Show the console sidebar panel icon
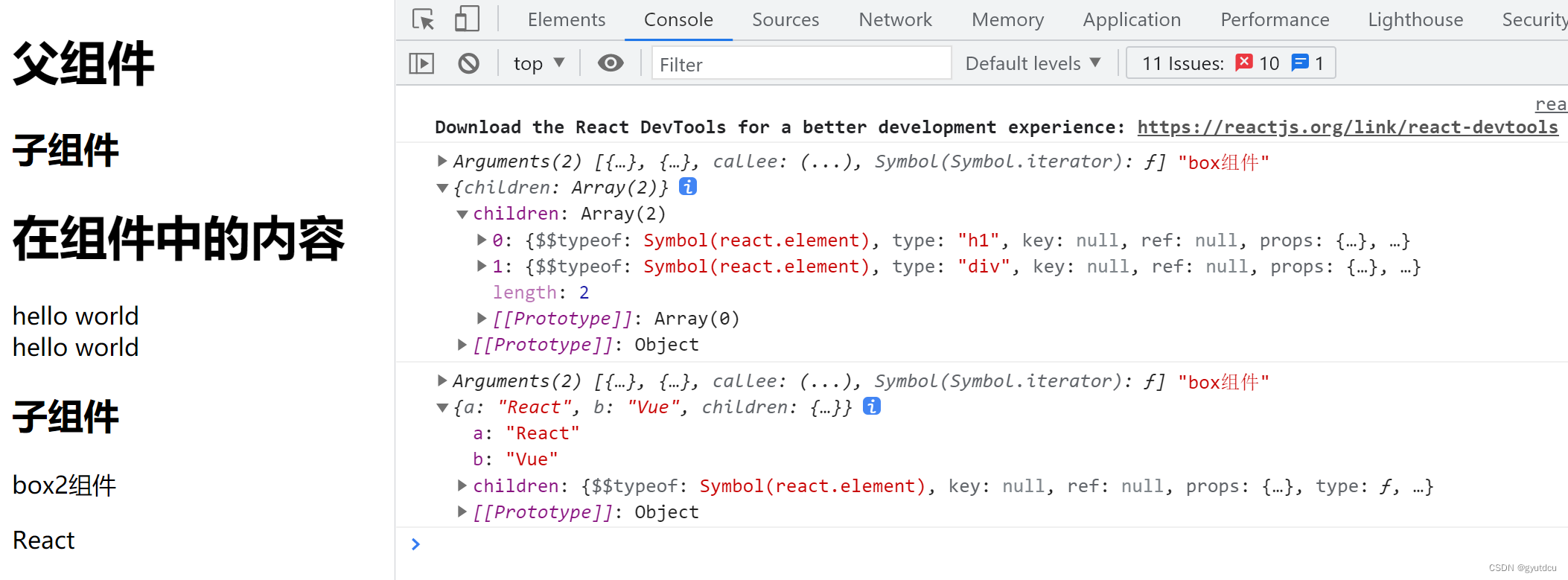The width and height of the screenshot is (1568, 580). (421, 63)
